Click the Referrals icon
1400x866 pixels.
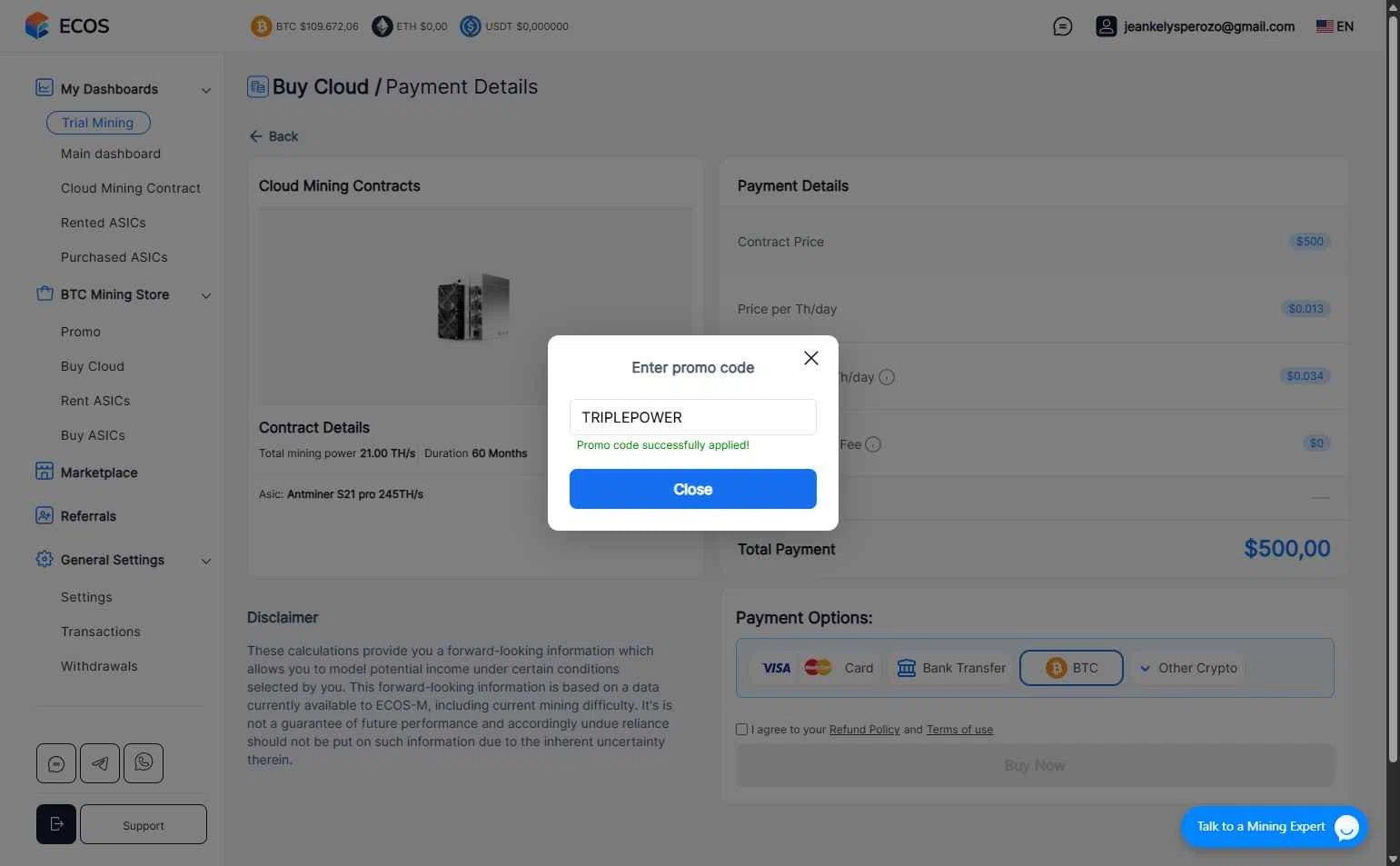pos(45,515)
